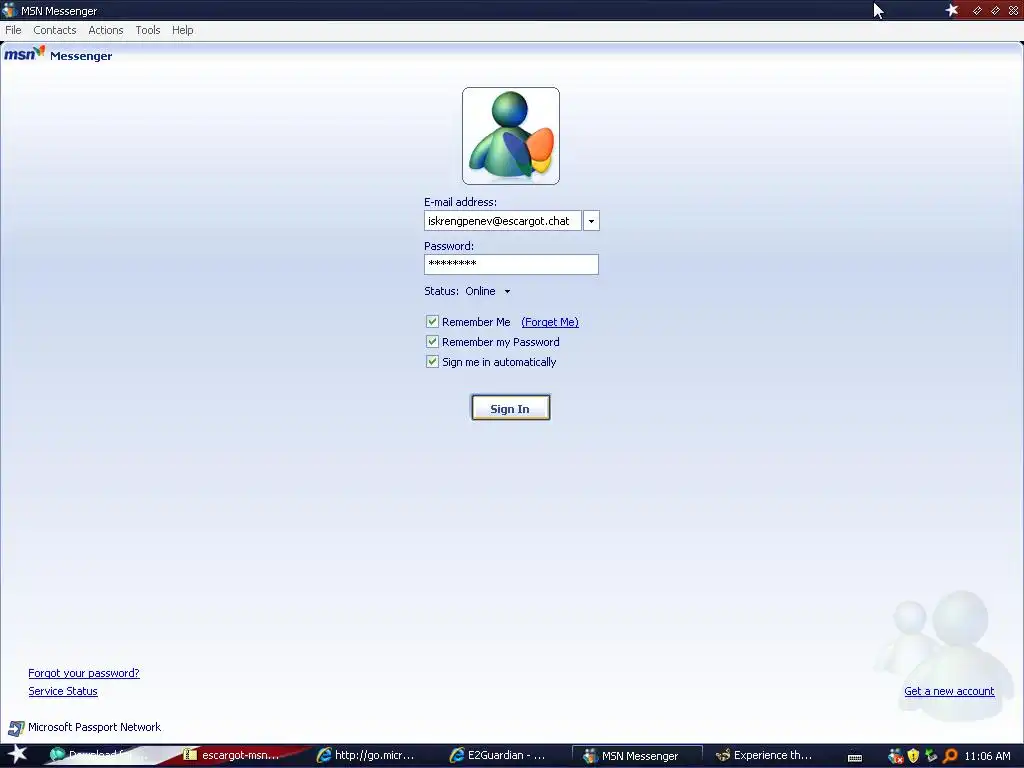
Task: Switch to escargot-msn taskbar item
Action: click(232, 756)
